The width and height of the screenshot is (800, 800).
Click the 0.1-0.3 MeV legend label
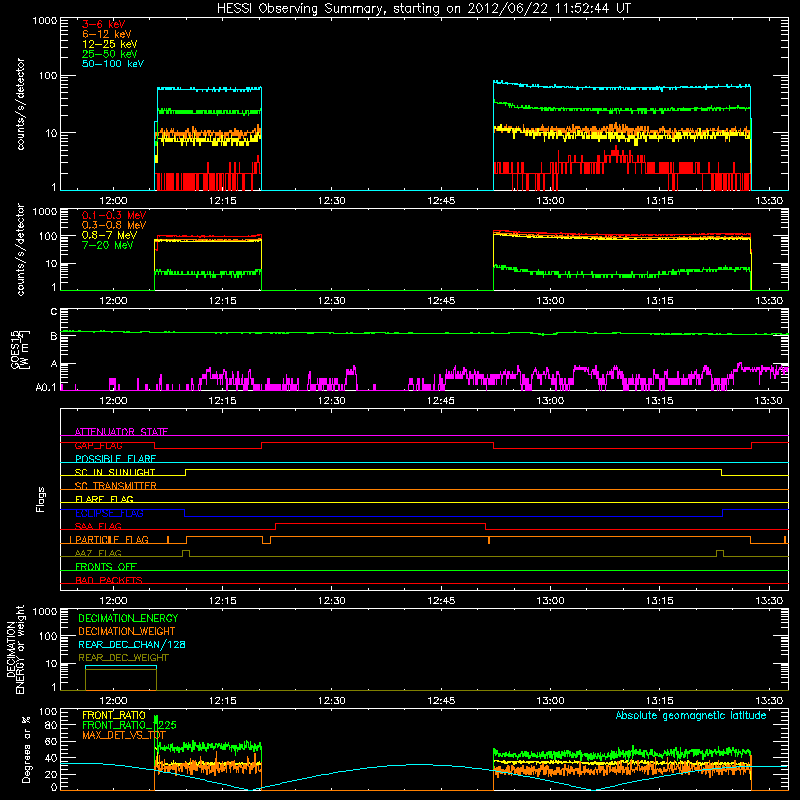(114, 215)
